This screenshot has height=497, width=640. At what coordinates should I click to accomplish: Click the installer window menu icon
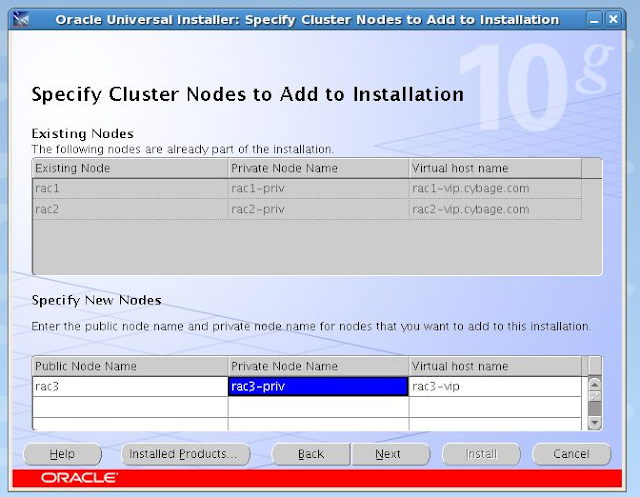(21, 19)
